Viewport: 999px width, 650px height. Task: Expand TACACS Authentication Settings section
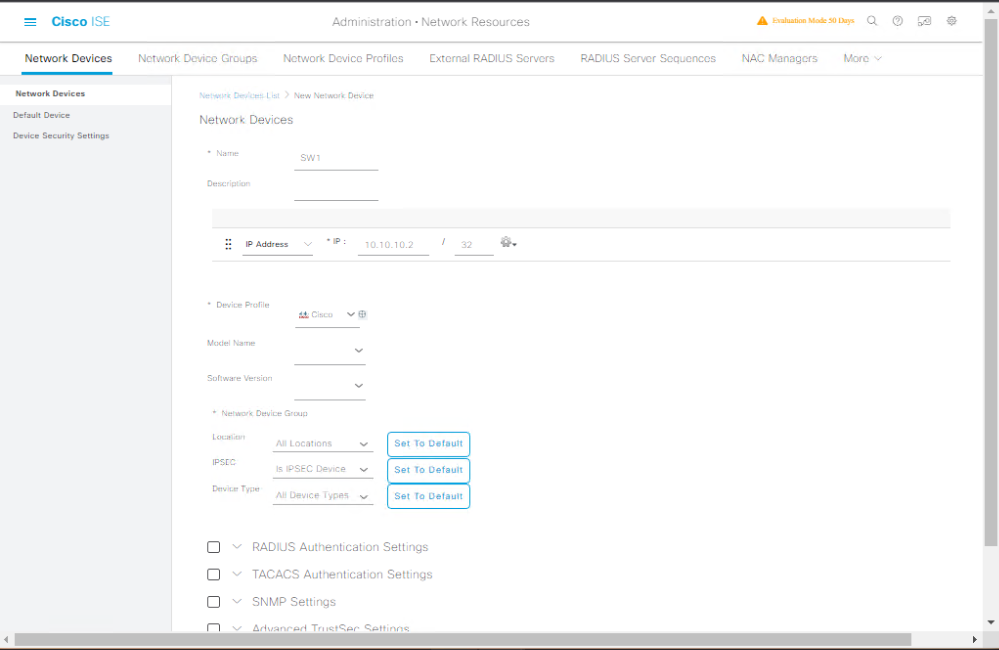[x=237, y=574]
